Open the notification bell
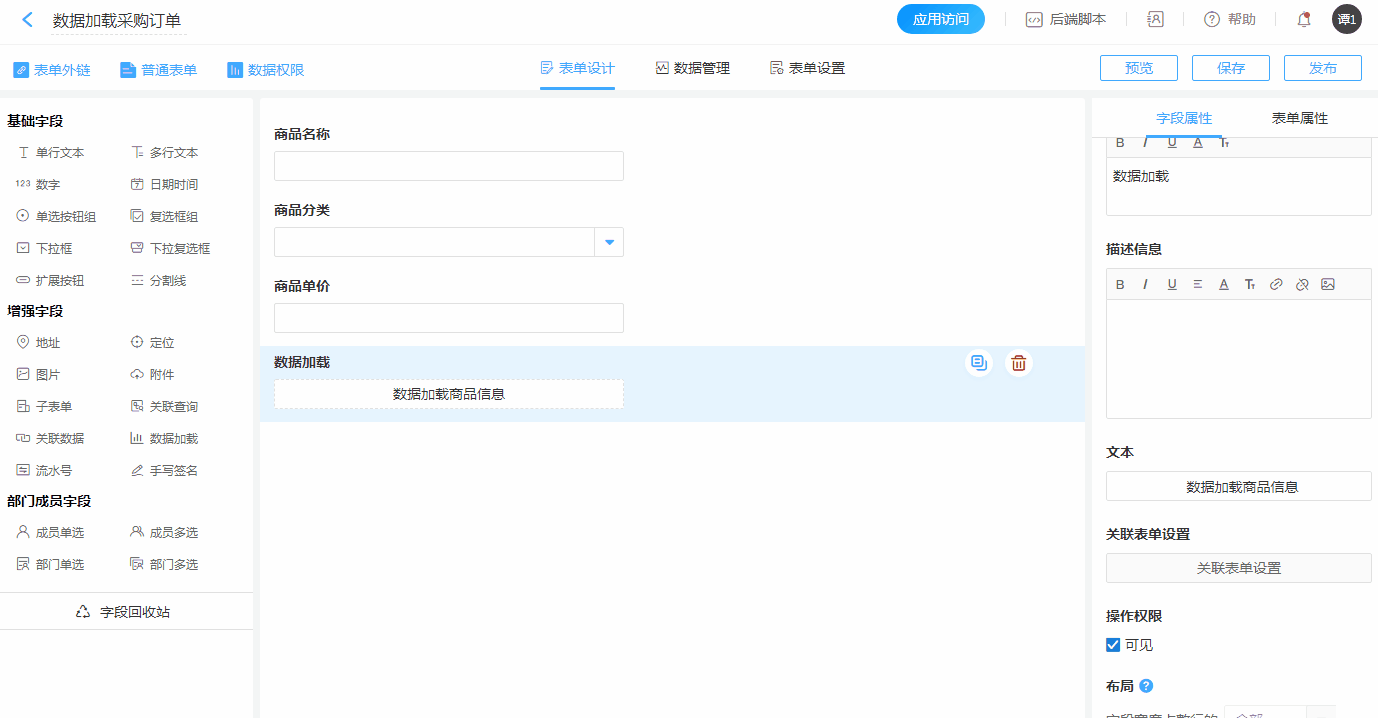This screenshot has width=1378, height=718. pos(1304,20)
